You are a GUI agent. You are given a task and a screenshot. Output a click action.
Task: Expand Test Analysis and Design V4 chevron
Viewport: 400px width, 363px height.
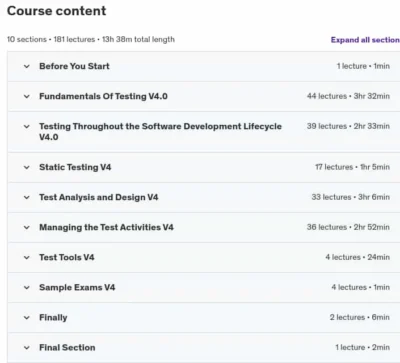(x=27, y=197)
